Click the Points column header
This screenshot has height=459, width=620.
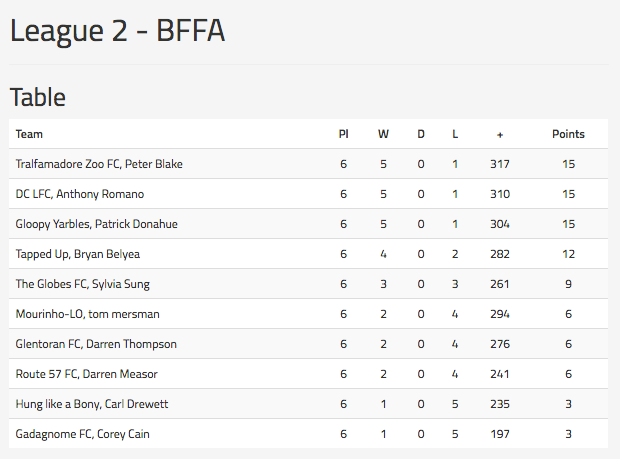(x=568, y=134)
